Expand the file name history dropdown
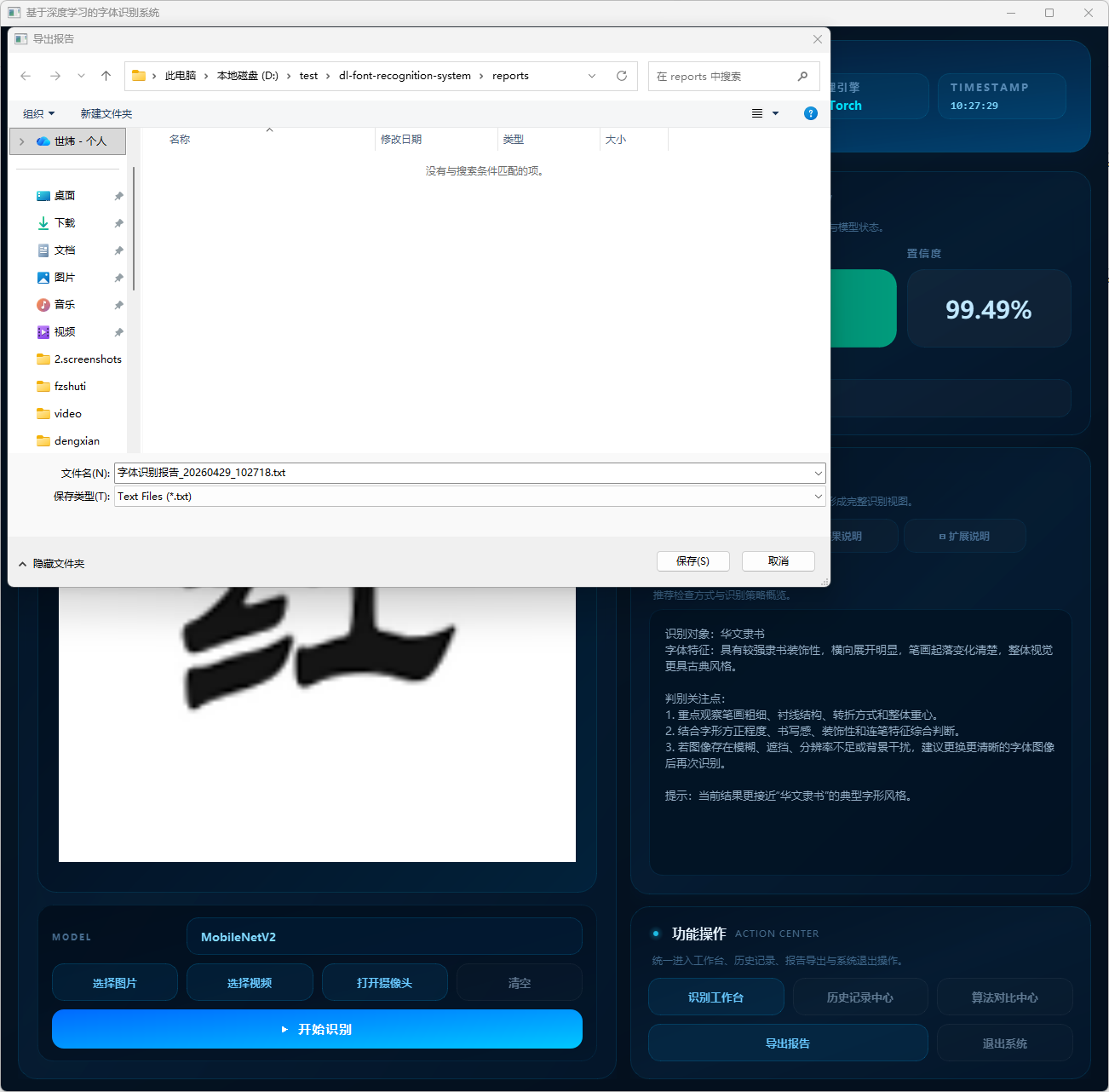The image size is (1109, 1092). (818, 473)
